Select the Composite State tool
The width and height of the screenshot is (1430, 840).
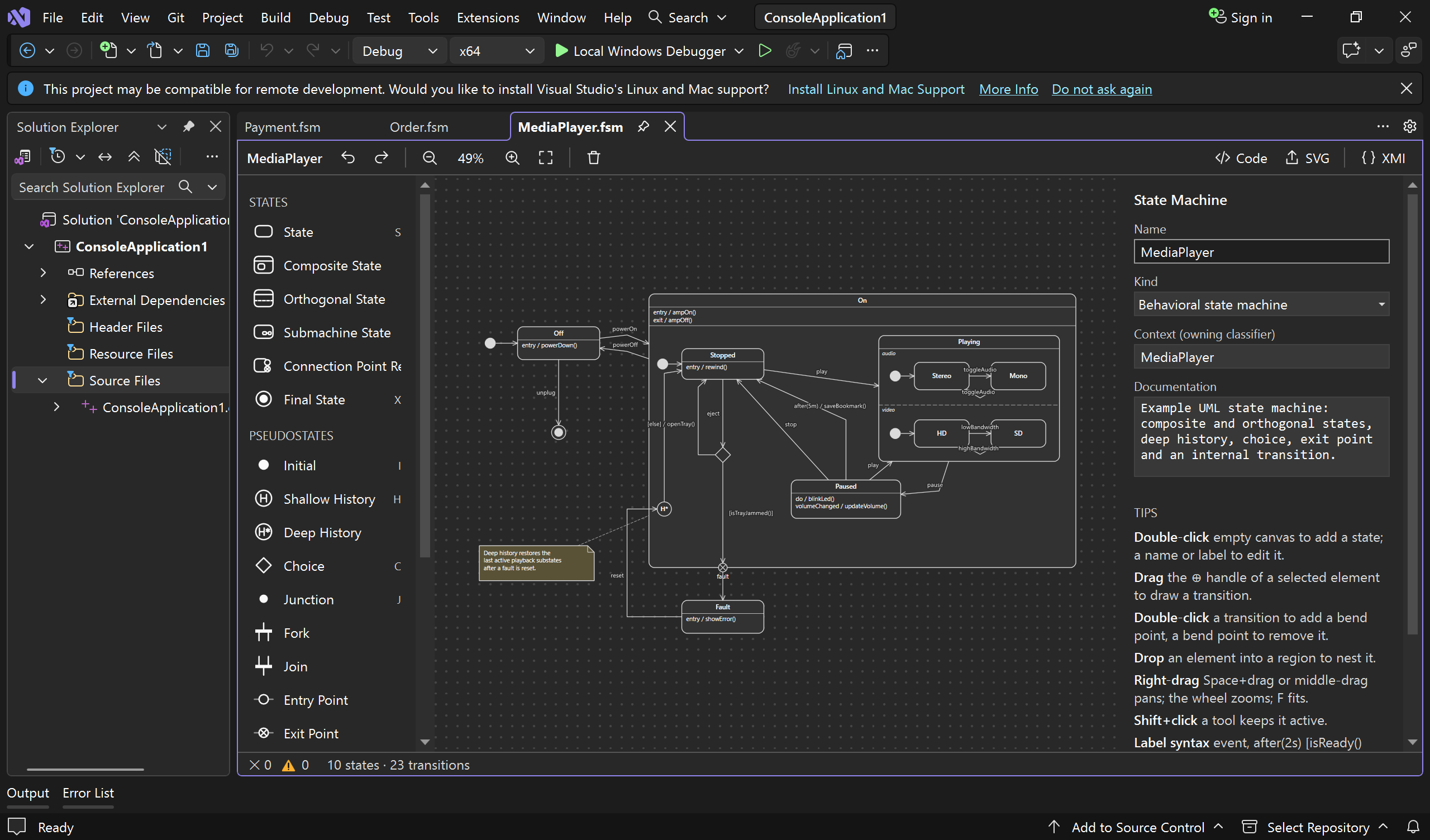[x=326, y=266]
